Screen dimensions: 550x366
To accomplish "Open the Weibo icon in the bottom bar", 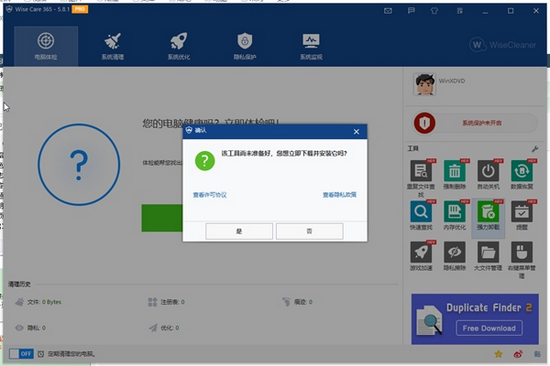I will coord(518,354).
